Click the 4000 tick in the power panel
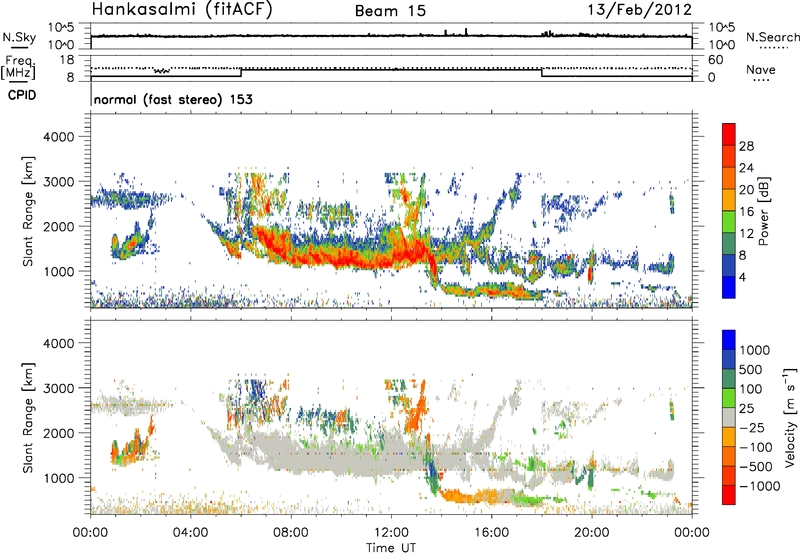This screenshot has width=800, height=554. pos(58,136)
